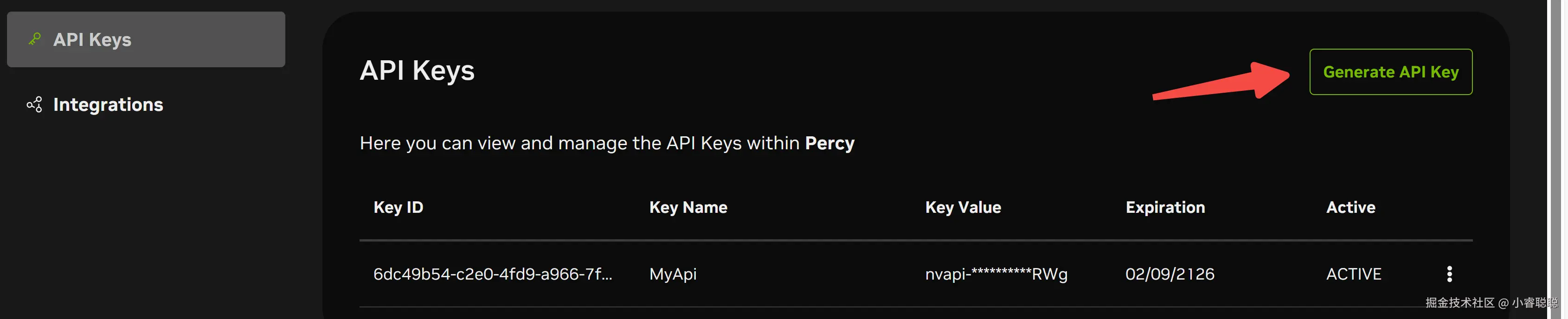Click the masked nvapi key value
1568x319 pixels.
(996, 274)
